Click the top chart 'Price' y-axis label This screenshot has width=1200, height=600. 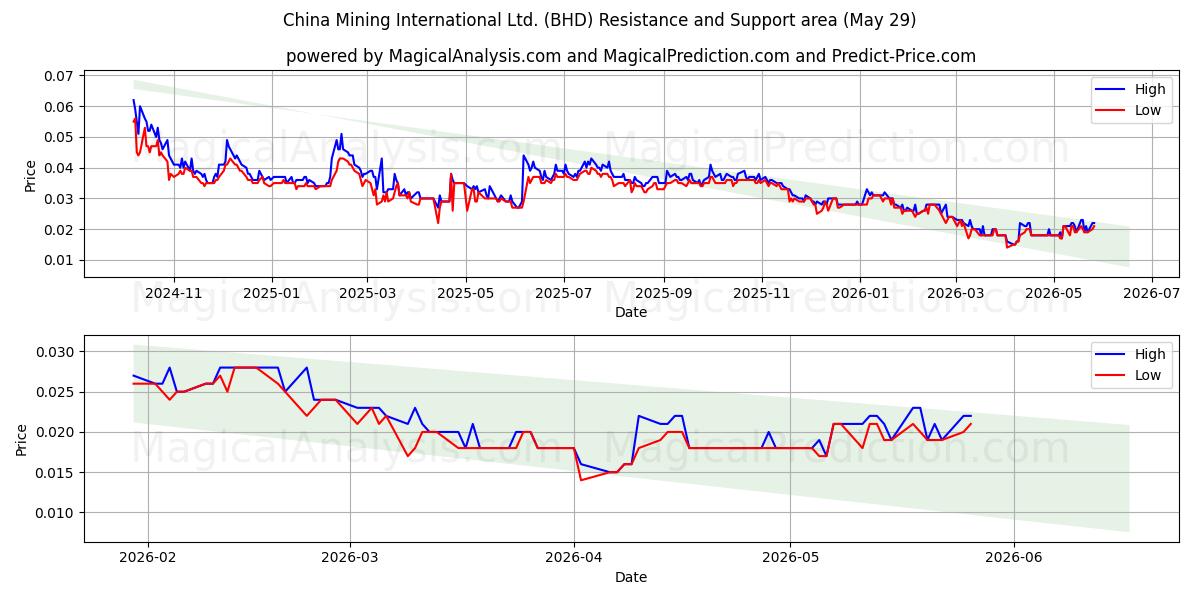pyautogui.click(x=30, y=176)
